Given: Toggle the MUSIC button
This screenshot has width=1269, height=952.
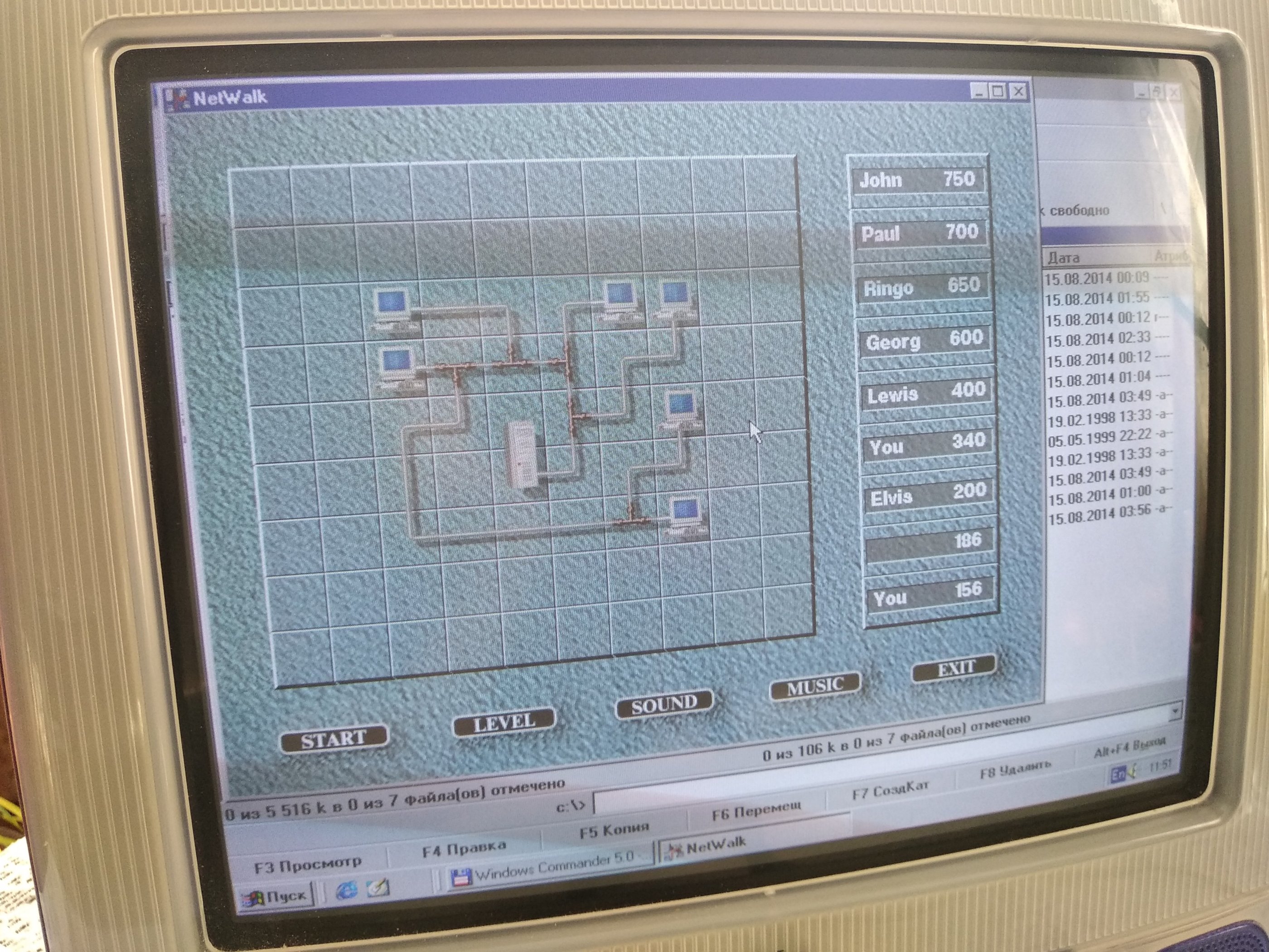Looking at the screenshot, I should click(x=814, y=686).
